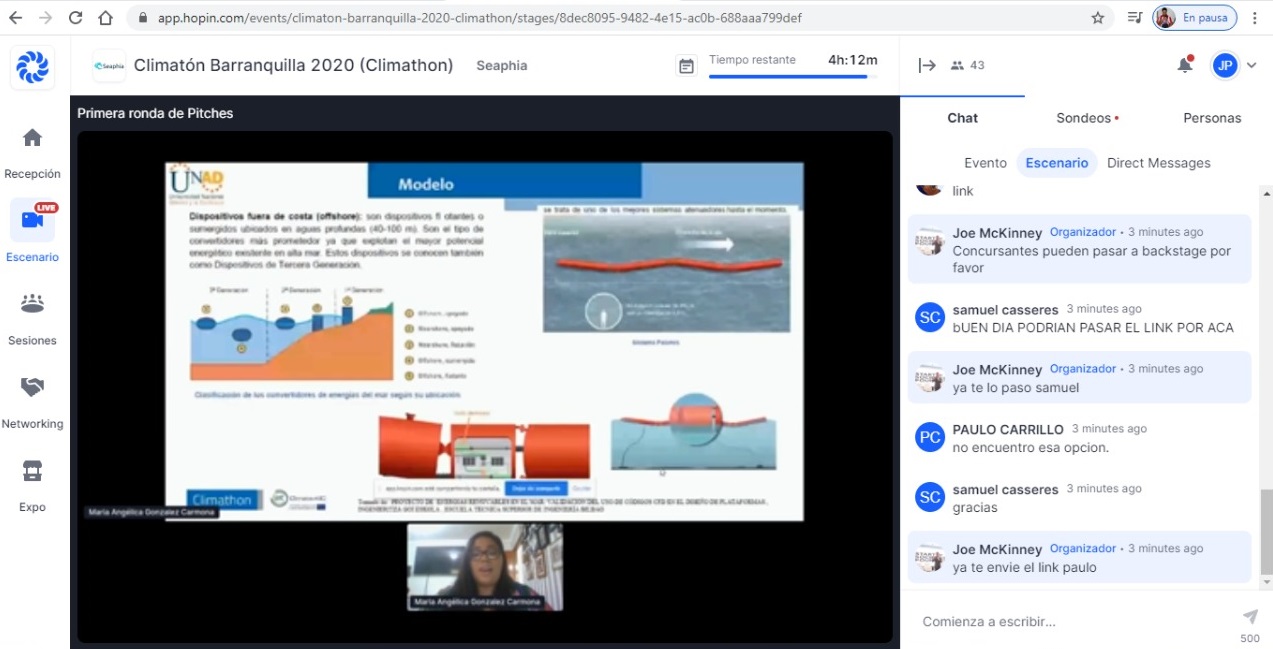Image resolution: width=1273 pixels, height=649 pixels.
Task: Click the chat scroll up arrow
Action: (1266, 192)
